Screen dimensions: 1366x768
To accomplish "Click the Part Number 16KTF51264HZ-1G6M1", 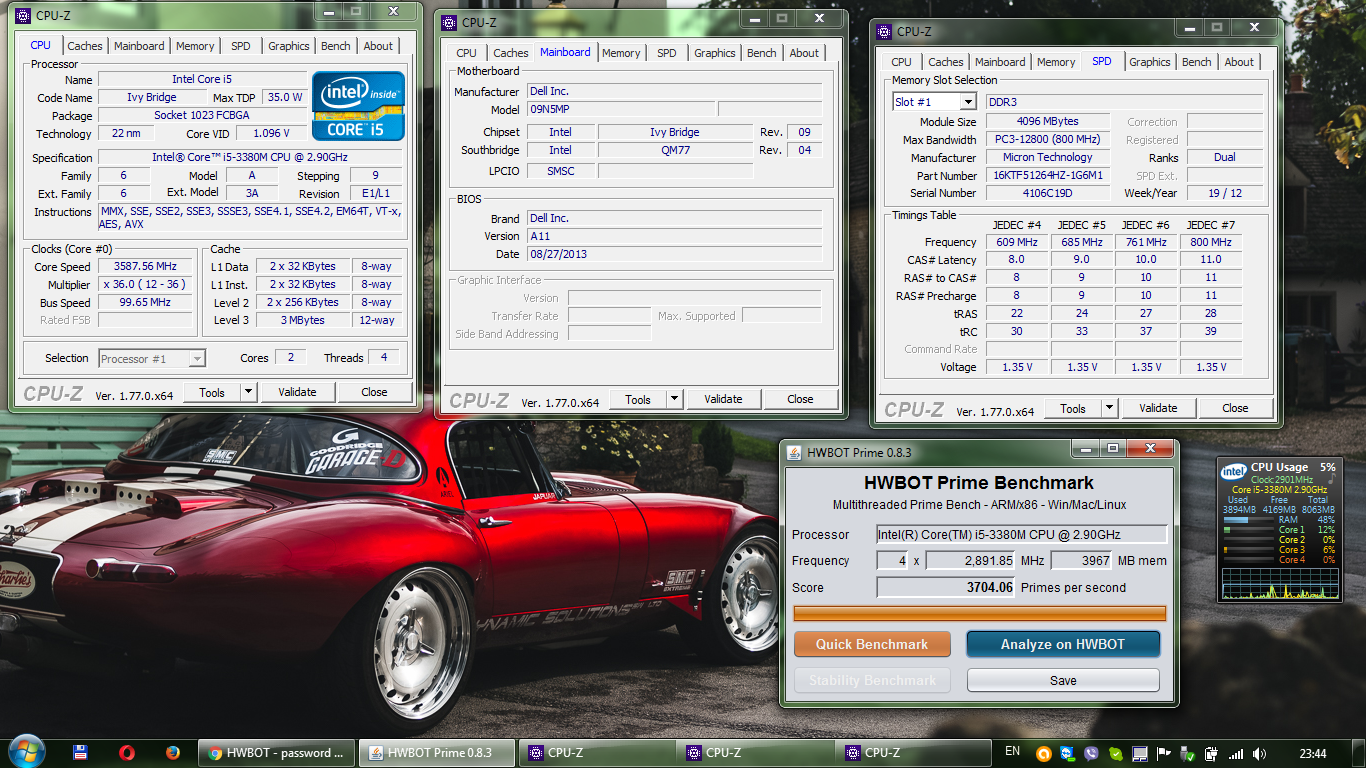I will click(x=1047, y=175).
